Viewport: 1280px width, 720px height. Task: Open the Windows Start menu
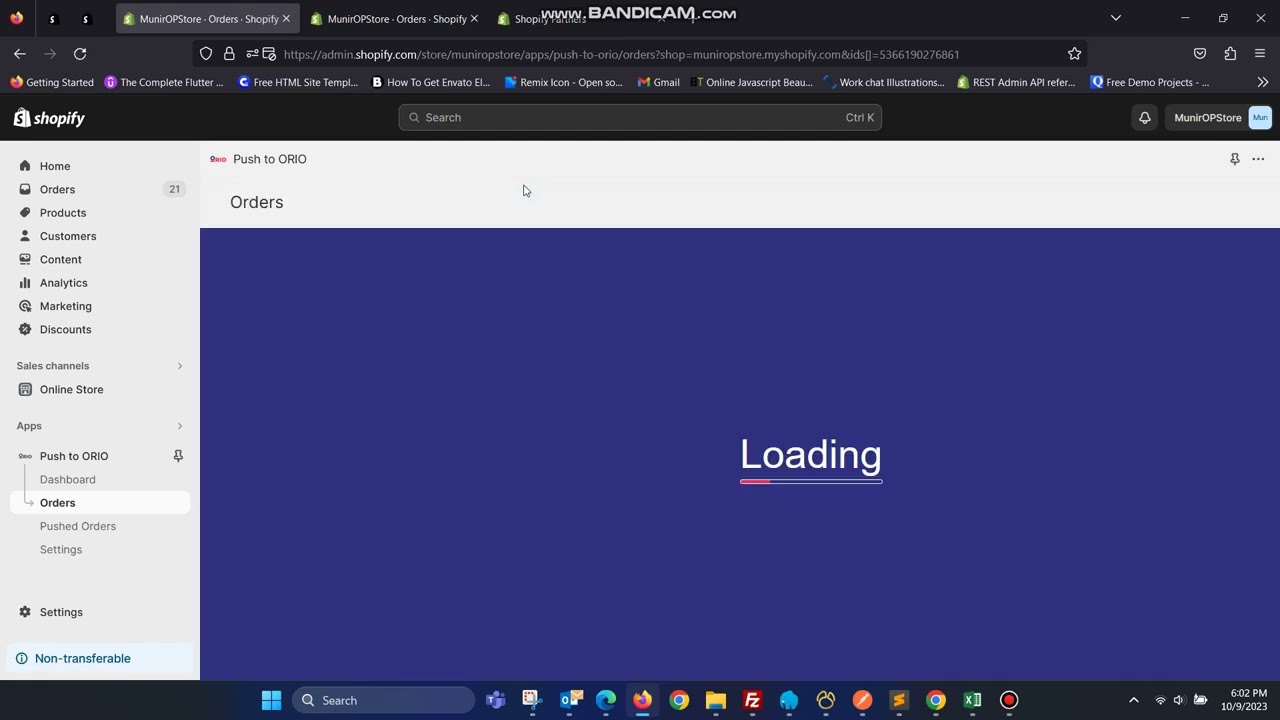coord(271,700)
